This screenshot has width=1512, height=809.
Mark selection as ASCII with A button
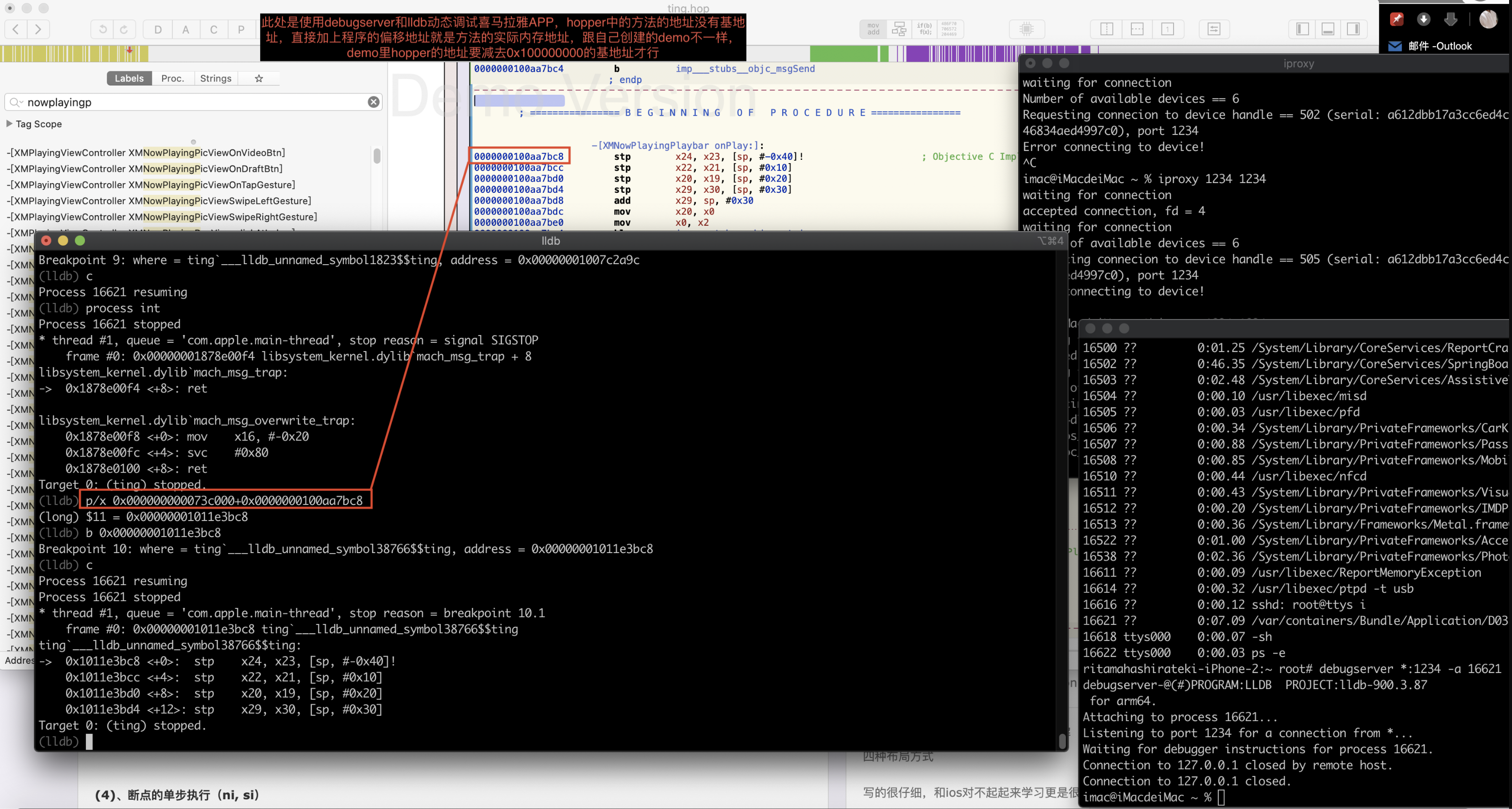tap(185, 29)
